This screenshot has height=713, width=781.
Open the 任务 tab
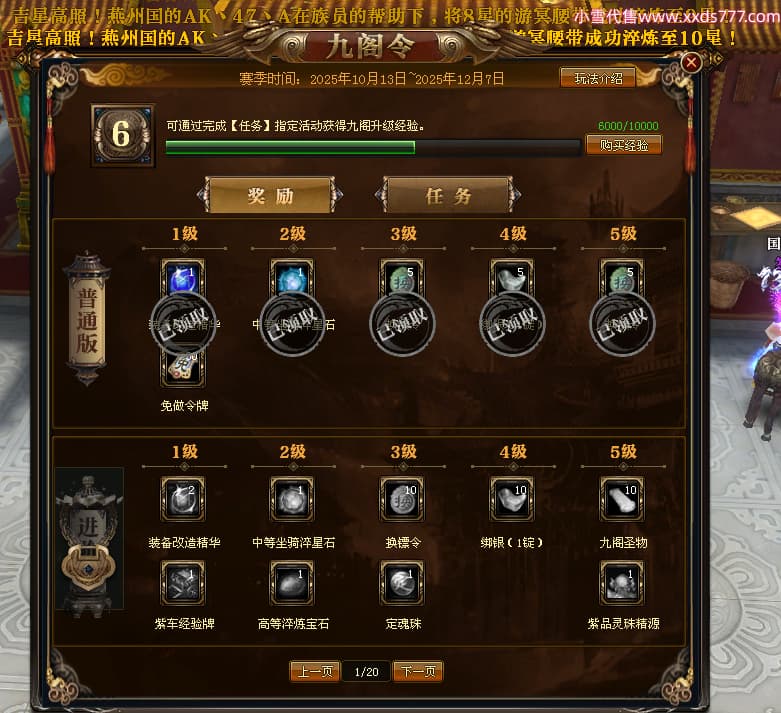pyautogui.click(x=448, y=195)
